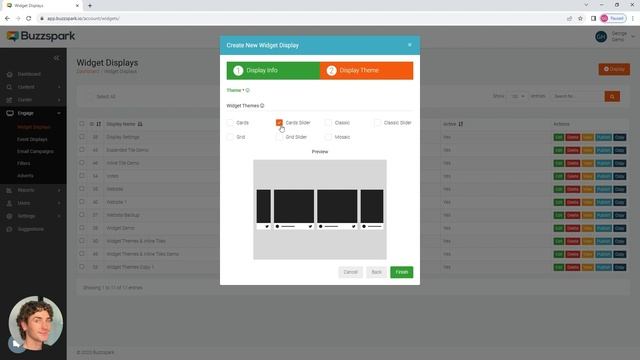This screenshot has height=360, width=640.
Task: Open the George Demo account dropdown arrow
Action: point(633,37)
